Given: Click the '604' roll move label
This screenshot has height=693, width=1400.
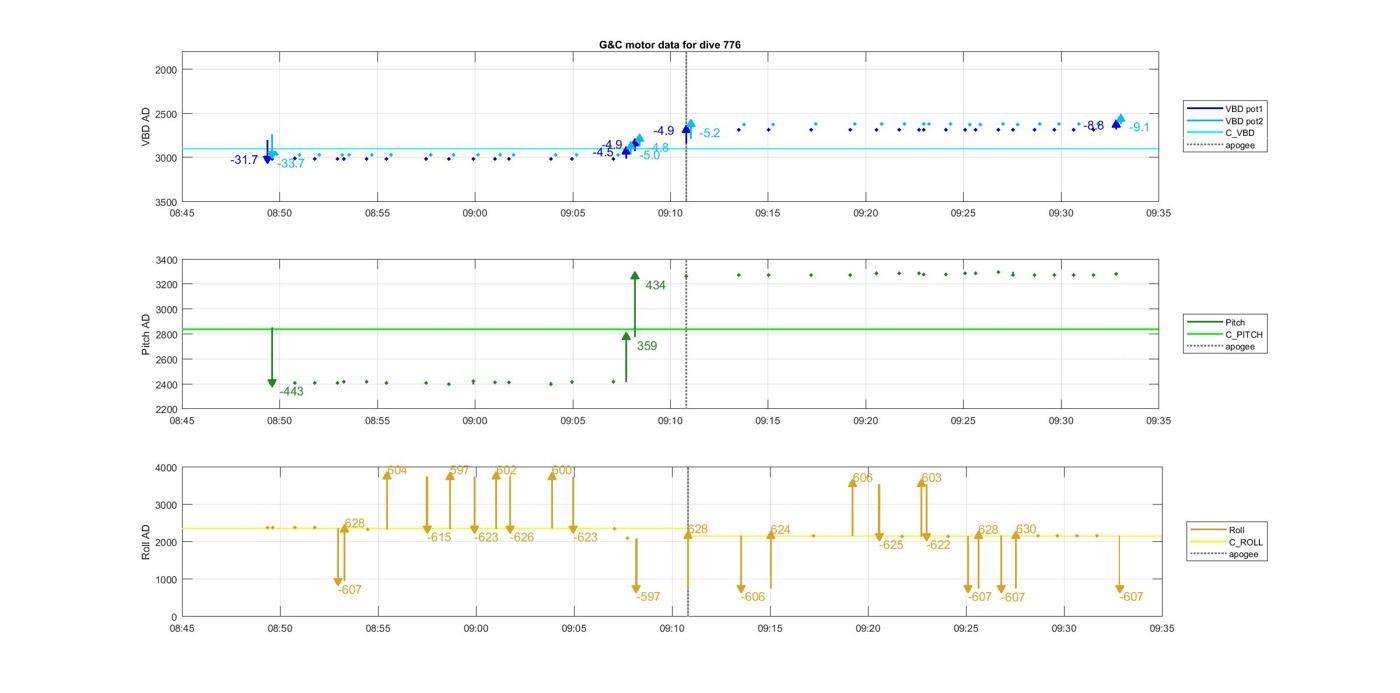Looking at the screenshot, I should pyautogui.click(x=397, y=471).
